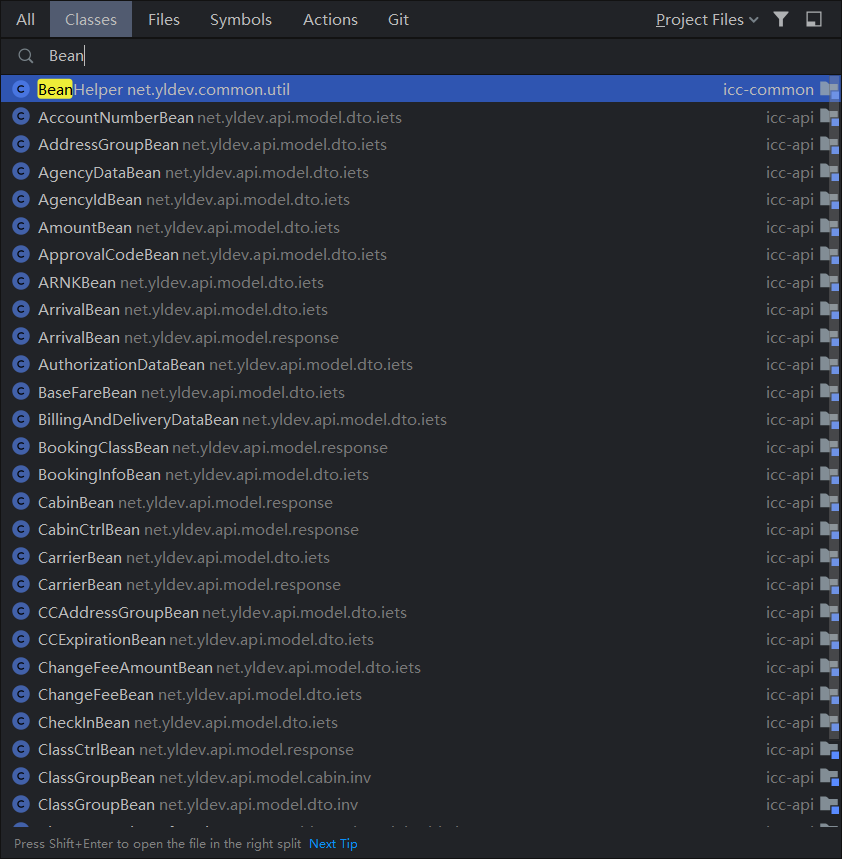Open CCExpirationBean class
Image resolution: width=842 pixels, height=859 pixels.
click(421, 640)
